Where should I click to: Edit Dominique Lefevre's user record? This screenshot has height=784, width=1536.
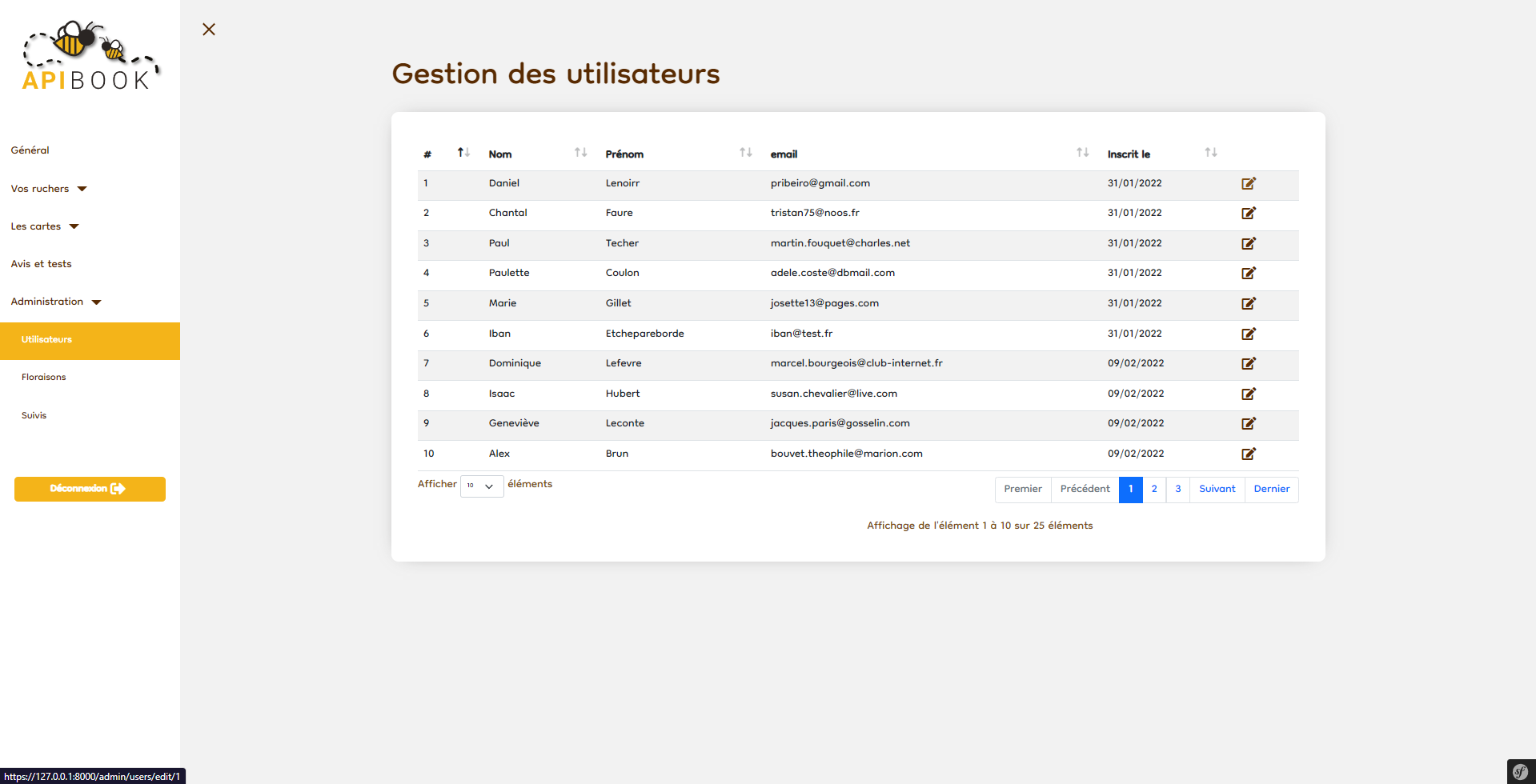click(x=1248, y=364)
